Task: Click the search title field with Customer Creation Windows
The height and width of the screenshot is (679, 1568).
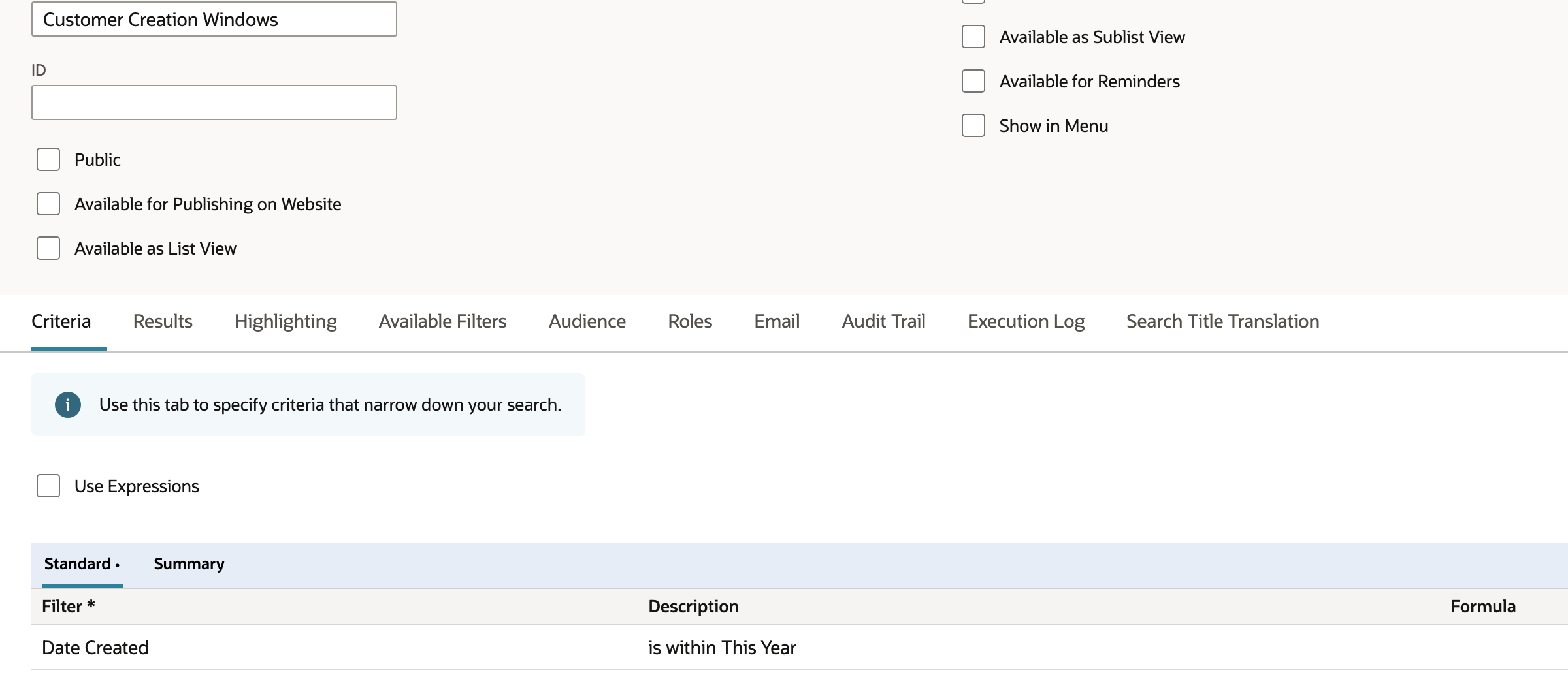Action: [214, 19]
